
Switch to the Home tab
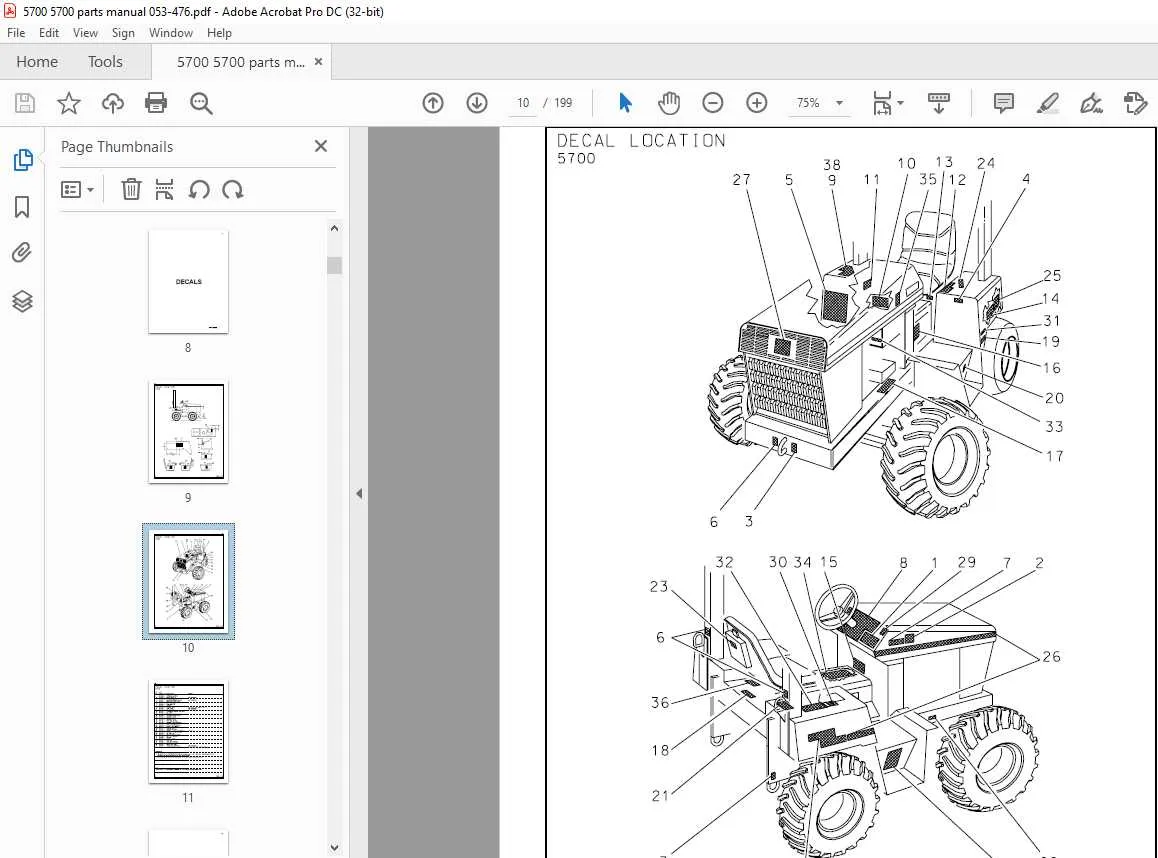[x=37, y=62]
